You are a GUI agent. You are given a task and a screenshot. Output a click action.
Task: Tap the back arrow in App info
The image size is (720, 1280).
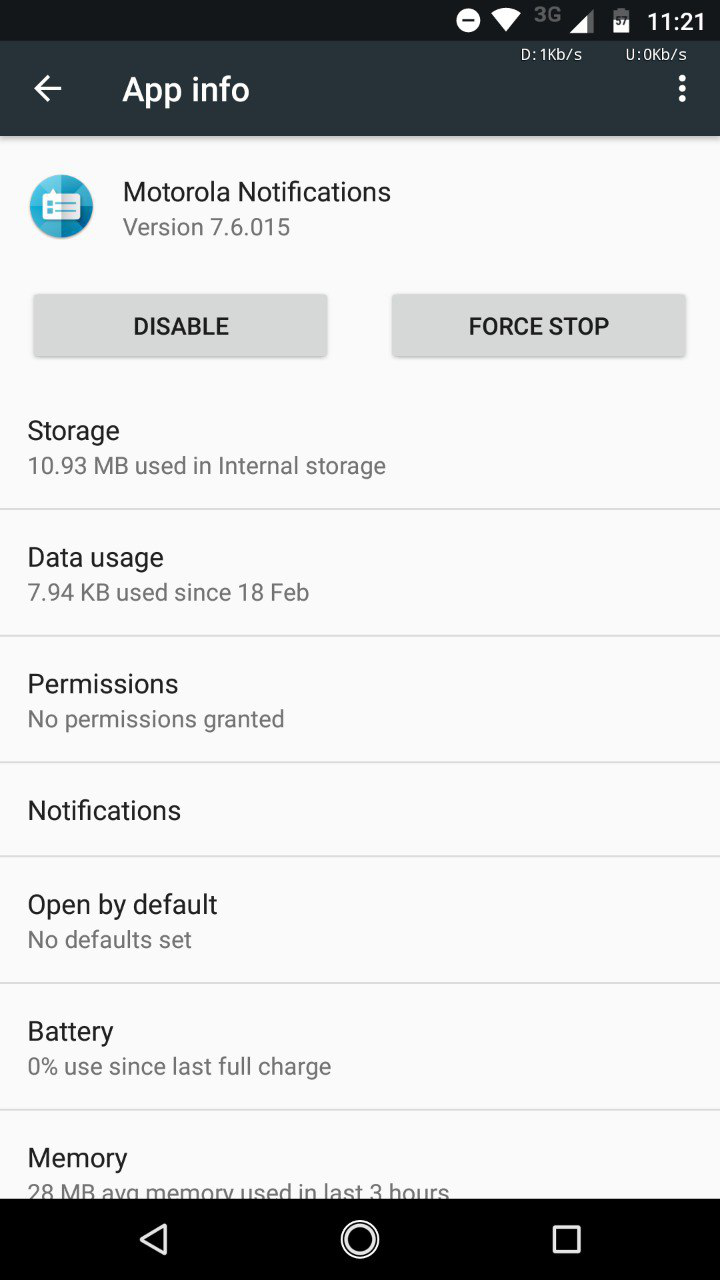(48, 89)
